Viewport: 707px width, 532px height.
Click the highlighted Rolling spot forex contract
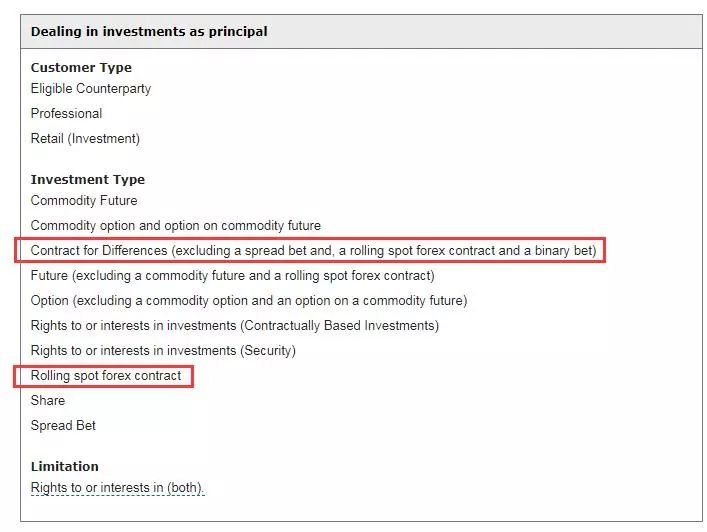(106, 376)
